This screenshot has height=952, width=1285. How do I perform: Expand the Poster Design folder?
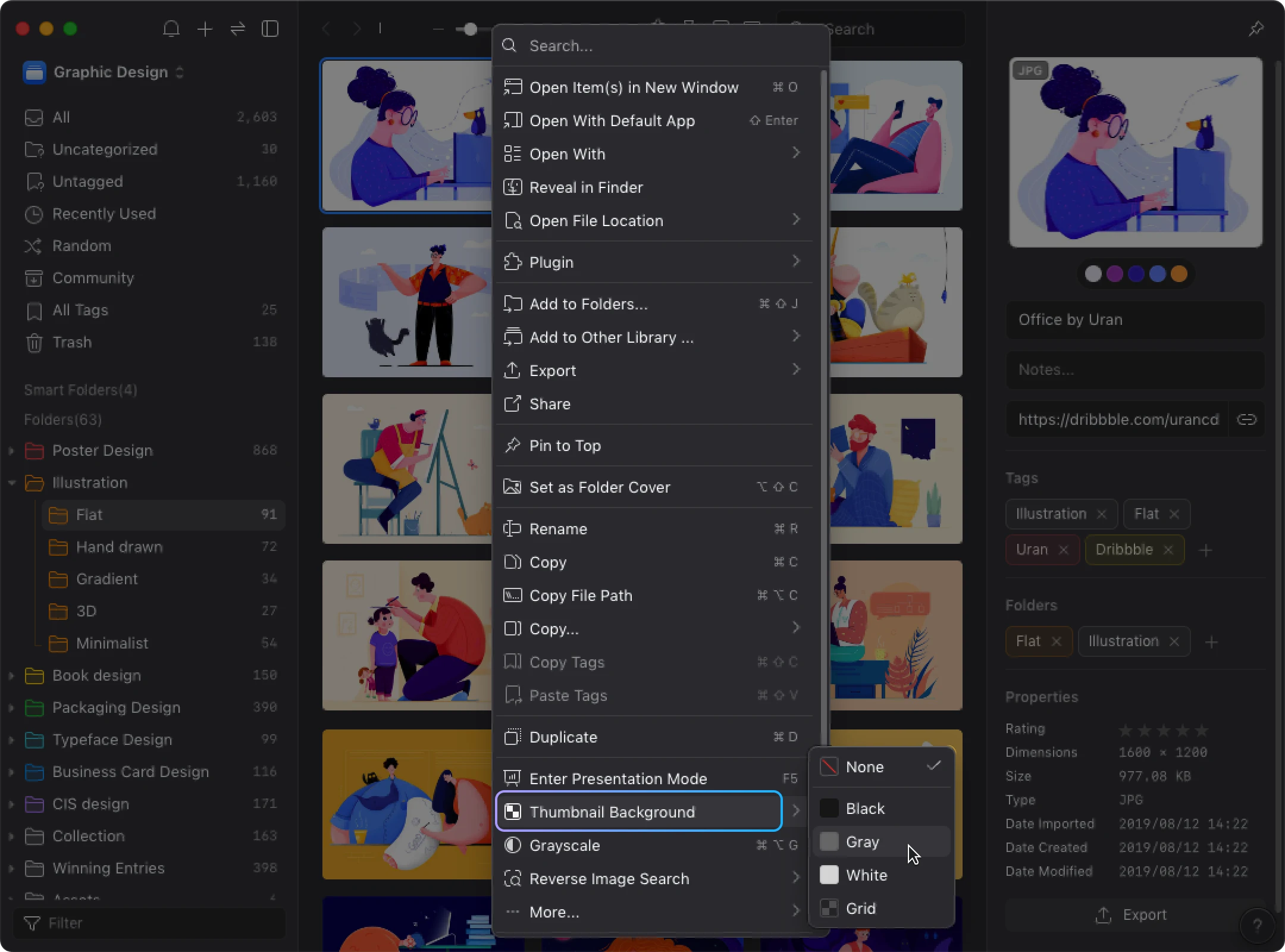(x=11, y=451)
